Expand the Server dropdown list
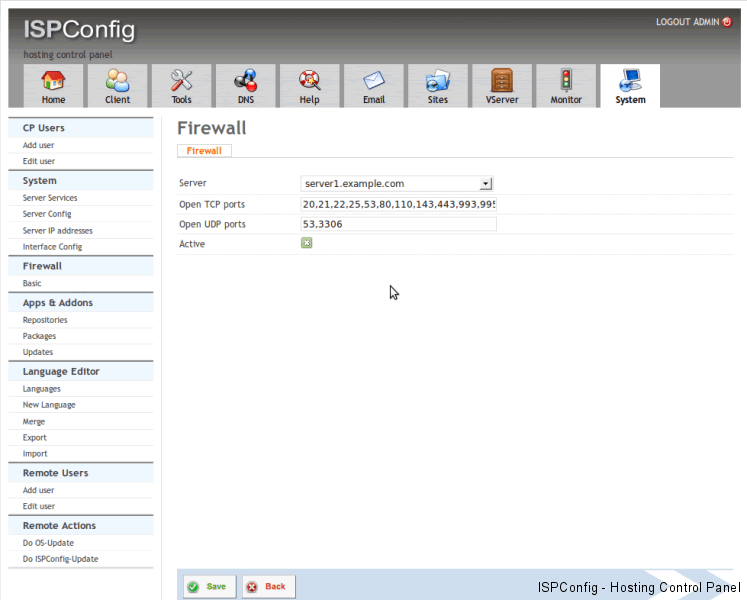Viewport: 747px width, 600px height. (x=486, y=184)
